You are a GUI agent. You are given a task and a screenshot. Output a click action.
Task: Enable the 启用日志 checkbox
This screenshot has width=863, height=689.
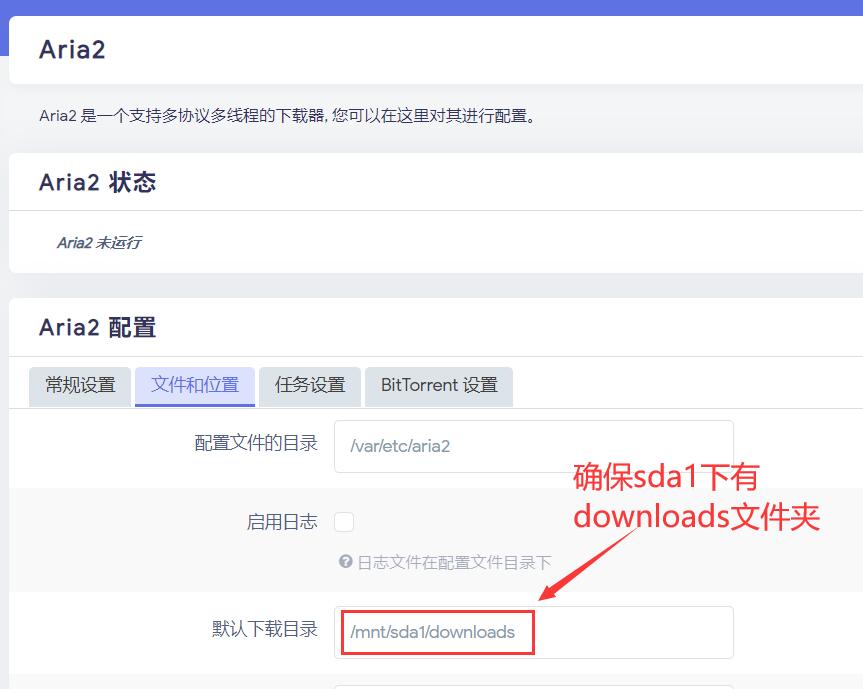coord(344,522)
